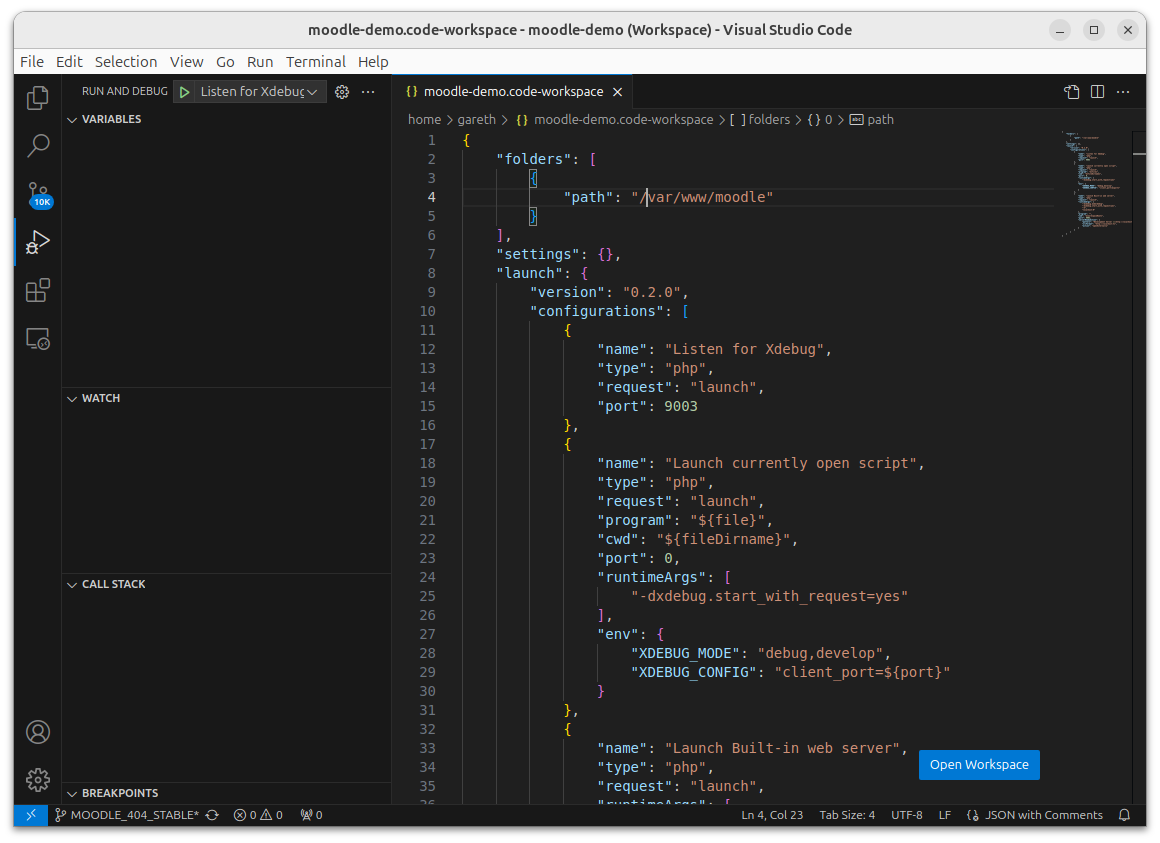Click the "Listen for Xdebug" name value in editor

pyautogui.click(x=744, y=349)
